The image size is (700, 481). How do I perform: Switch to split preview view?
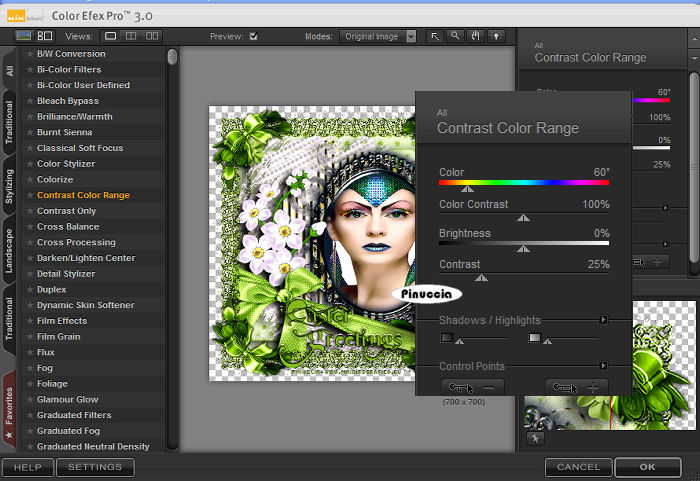[131, 36]
